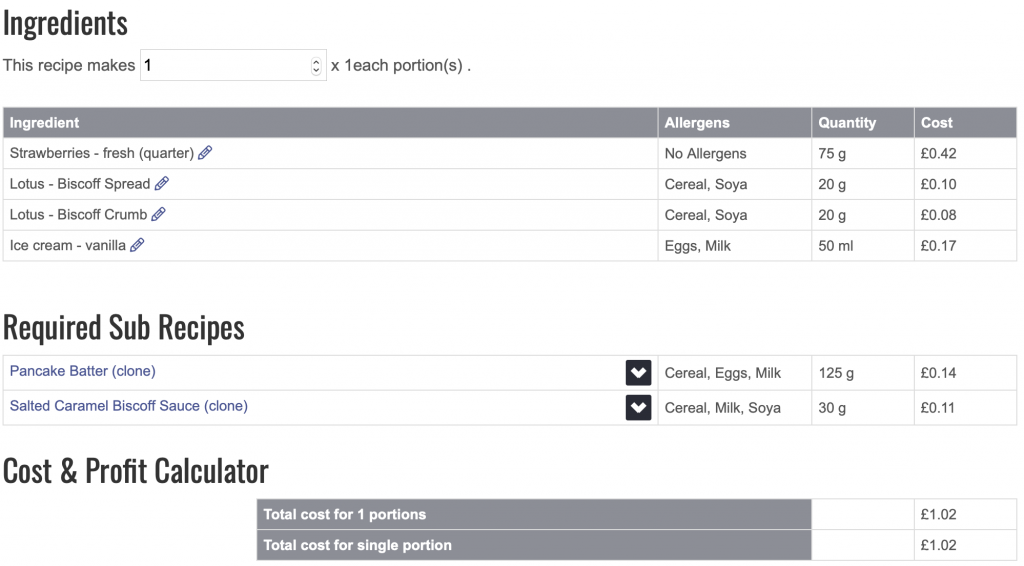Increase portions with the stepper up arrow
Image resolution: width=1024 pixels, height=566 pixels.
[316, 61]
